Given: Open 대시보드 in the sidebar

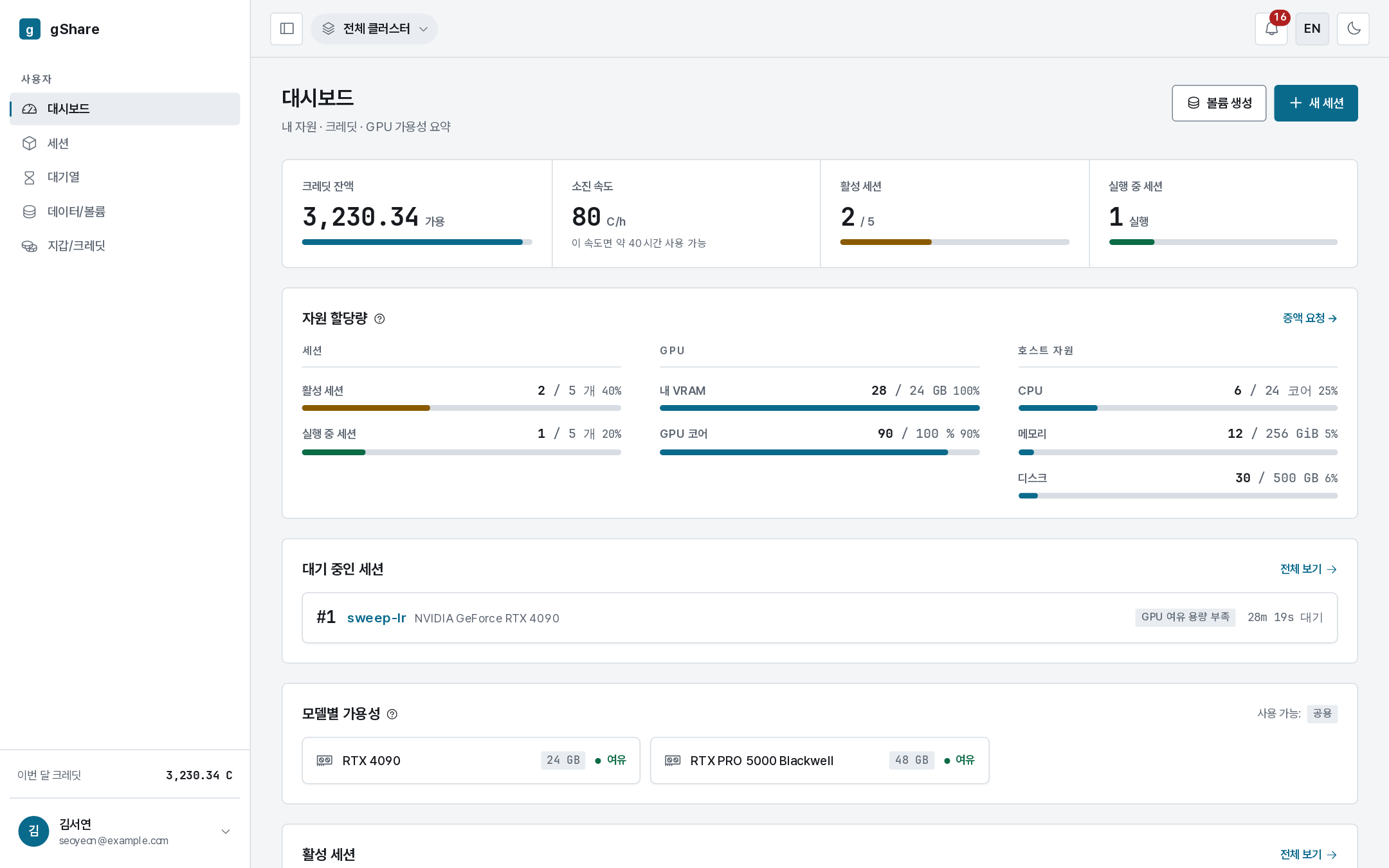Looking at the screenshot, I should pyautogui.click(x=125, y=109).
